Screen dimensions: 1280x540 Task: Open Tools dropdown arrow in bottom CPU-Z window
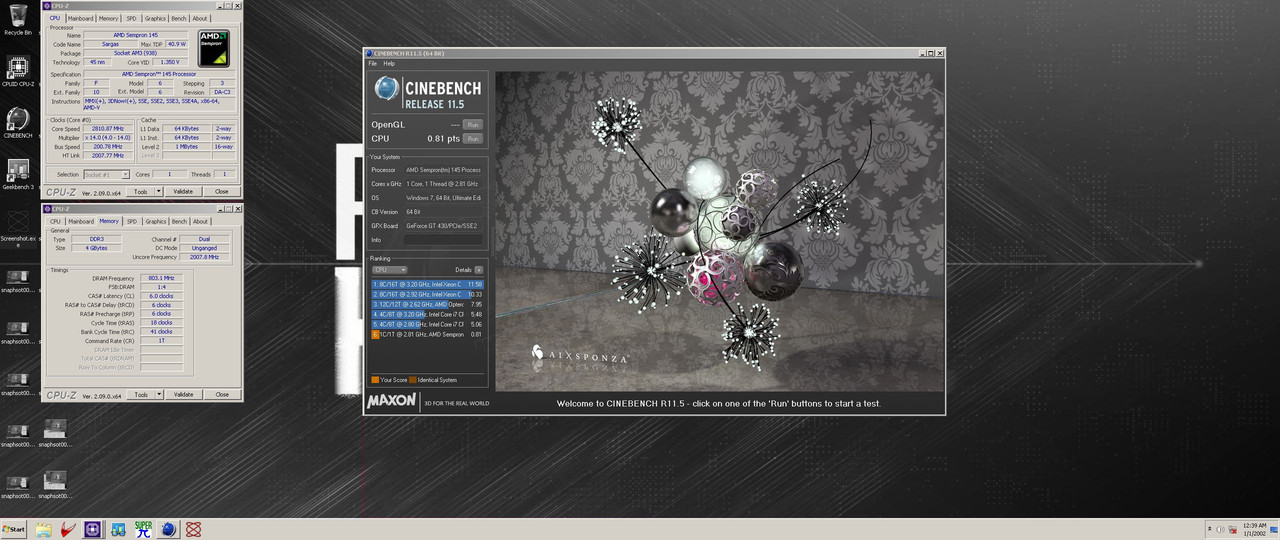click(158, 395)
